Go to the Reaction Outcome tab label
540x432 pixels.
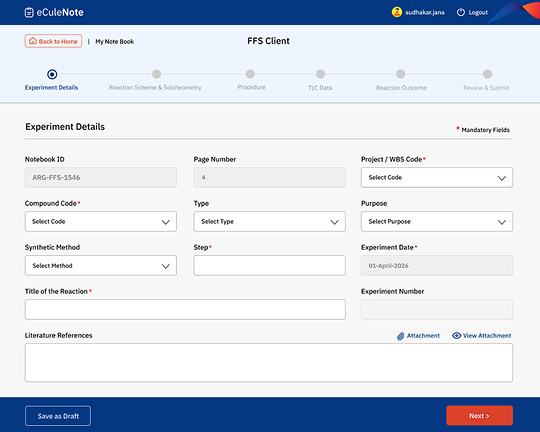coord(401,88)
